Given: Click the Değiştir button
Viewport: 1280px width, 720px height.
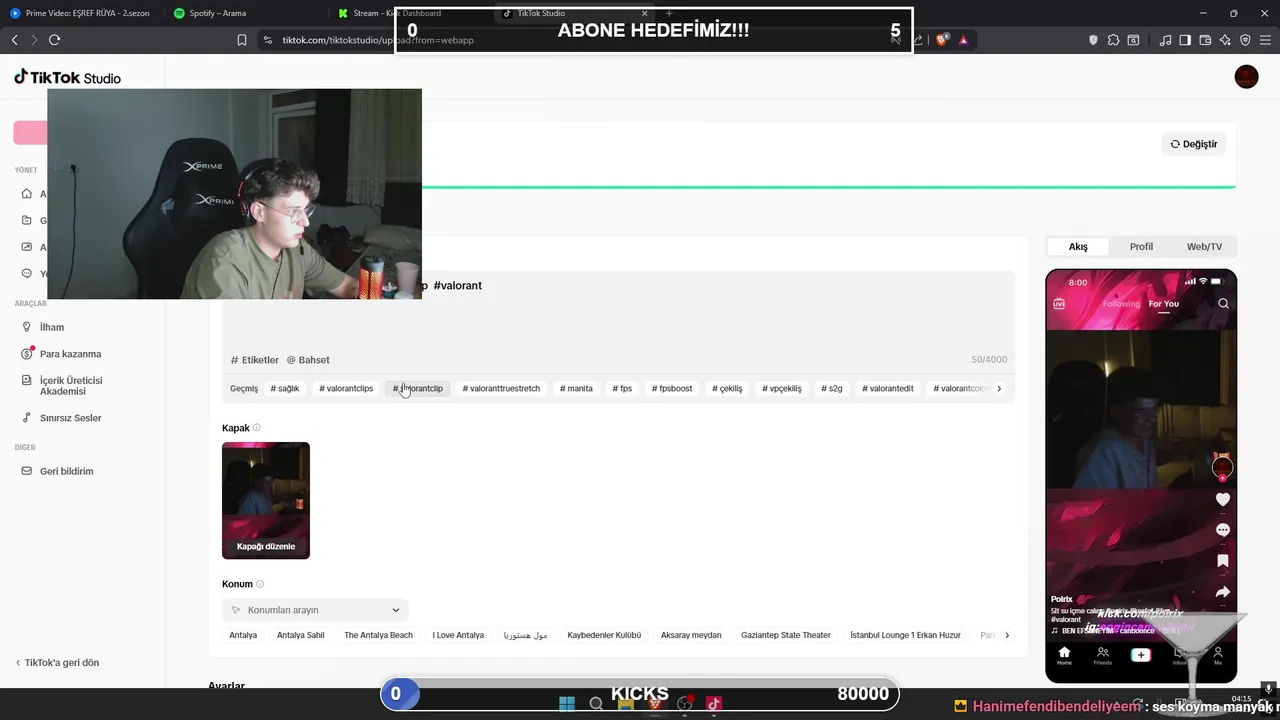Looking at the screenshot, I should 1194,144.
